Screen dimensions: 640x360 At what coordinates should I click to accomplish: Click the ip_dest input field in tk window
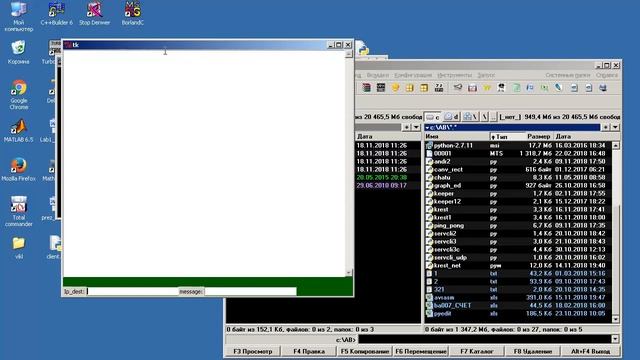coord(133,291)
